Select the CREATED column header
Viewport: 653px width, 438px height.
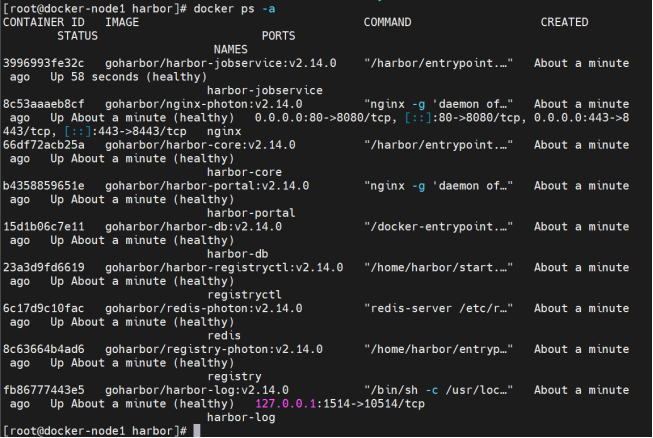(564, 22)
